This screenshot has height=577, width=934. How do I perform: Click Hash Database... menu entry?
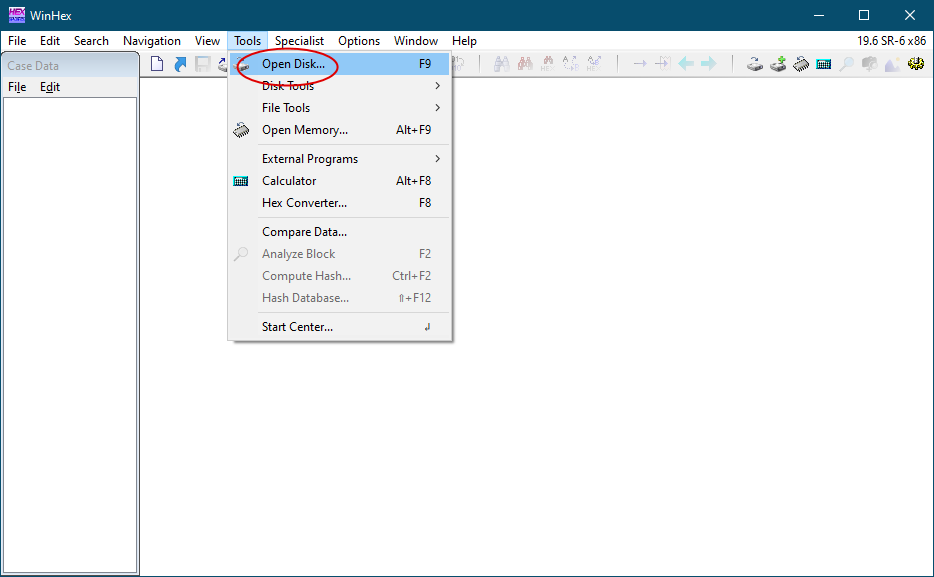tap(340, 298)
